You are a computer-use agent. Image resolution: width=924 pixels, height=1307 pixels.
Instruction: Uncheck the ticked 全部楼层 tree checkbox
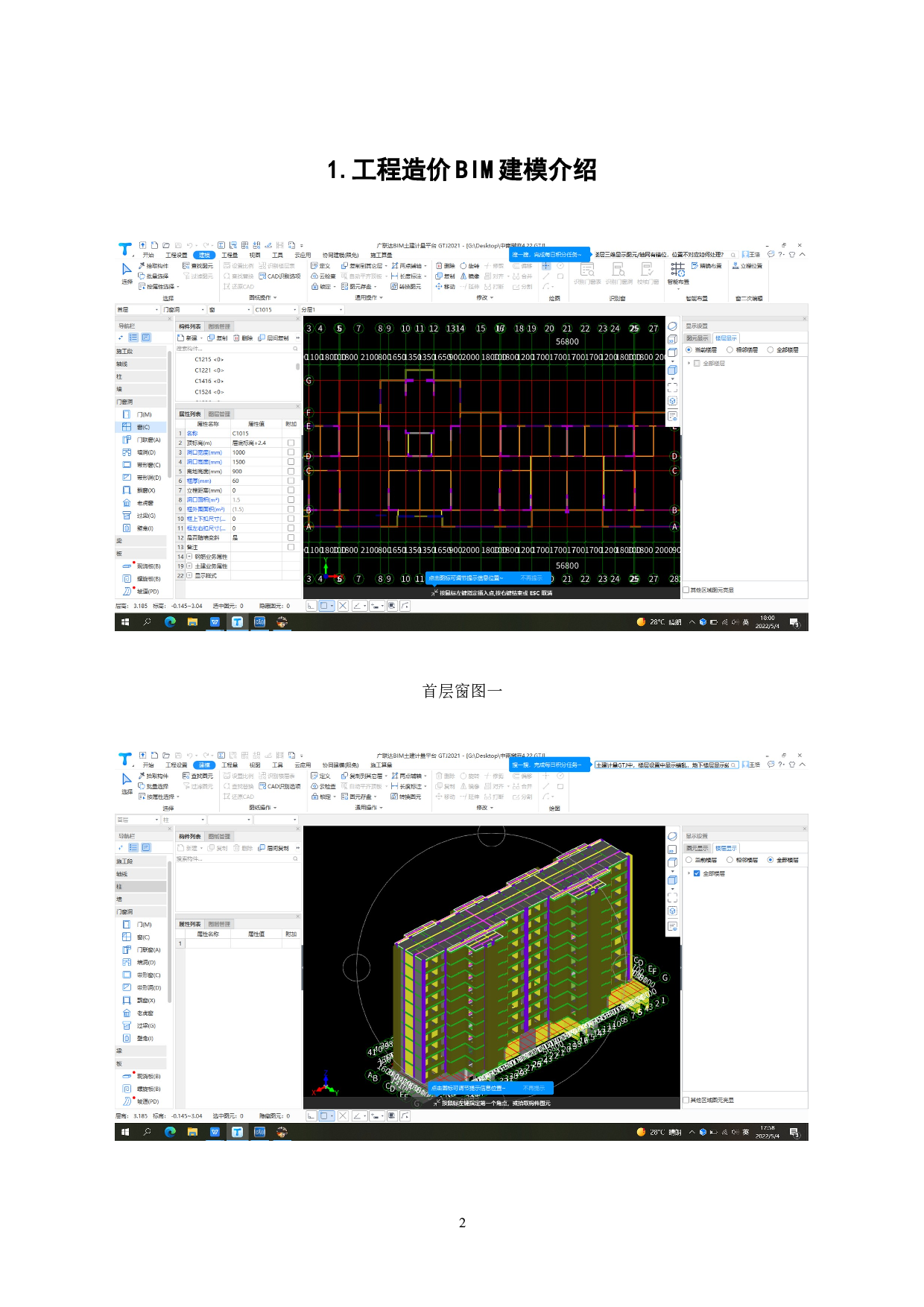(x=697, y=873)
